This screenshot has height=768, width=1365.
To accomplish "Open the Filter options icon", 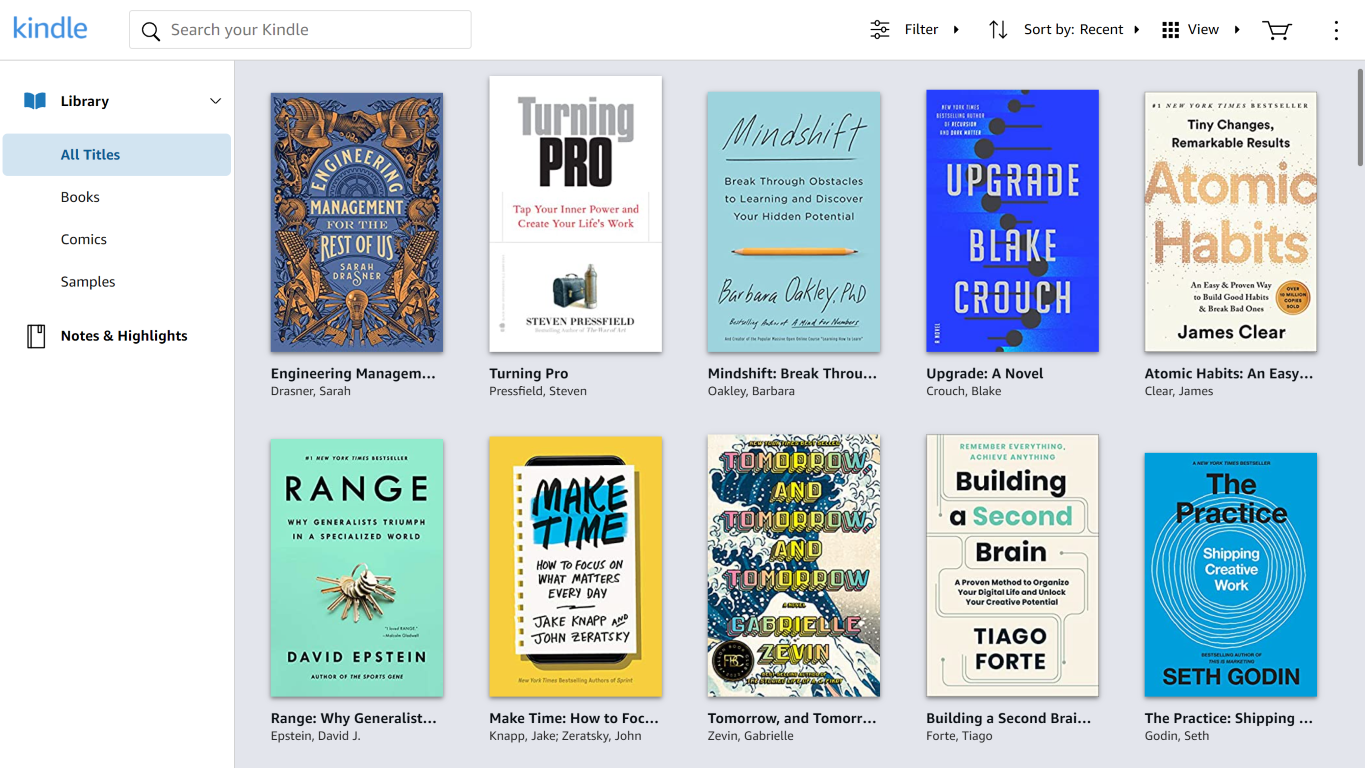I will click(x=879, y=29).
